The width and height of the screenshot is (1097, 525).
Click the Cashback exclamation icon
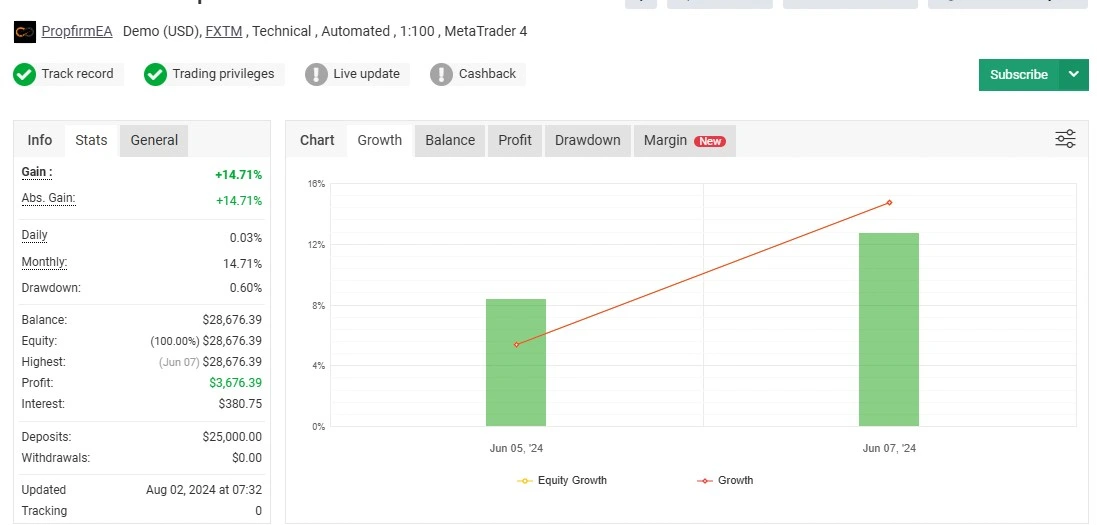pyautogui.click(x=442, y=74)
